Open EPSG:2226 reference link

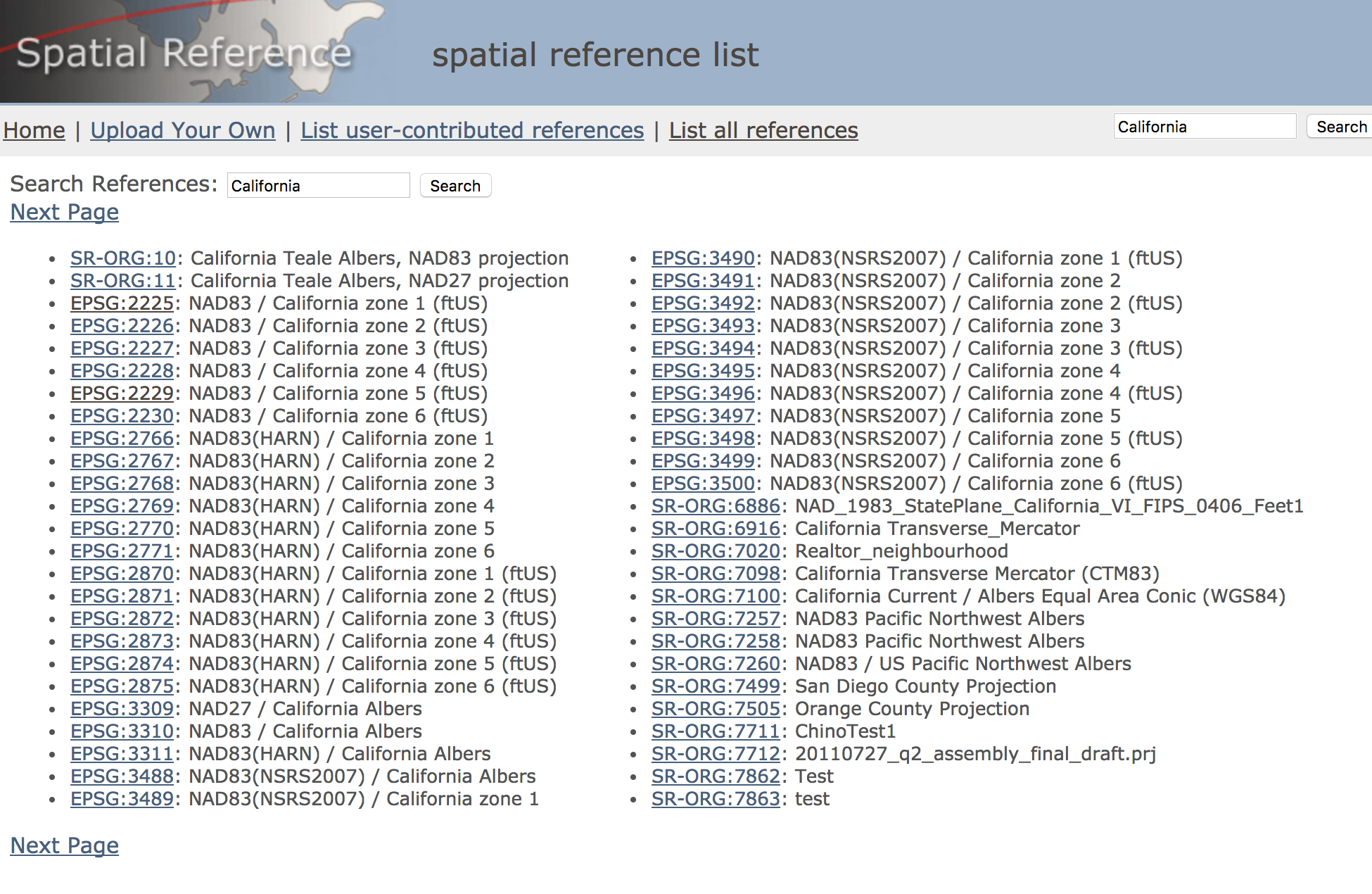coord(122,326)
